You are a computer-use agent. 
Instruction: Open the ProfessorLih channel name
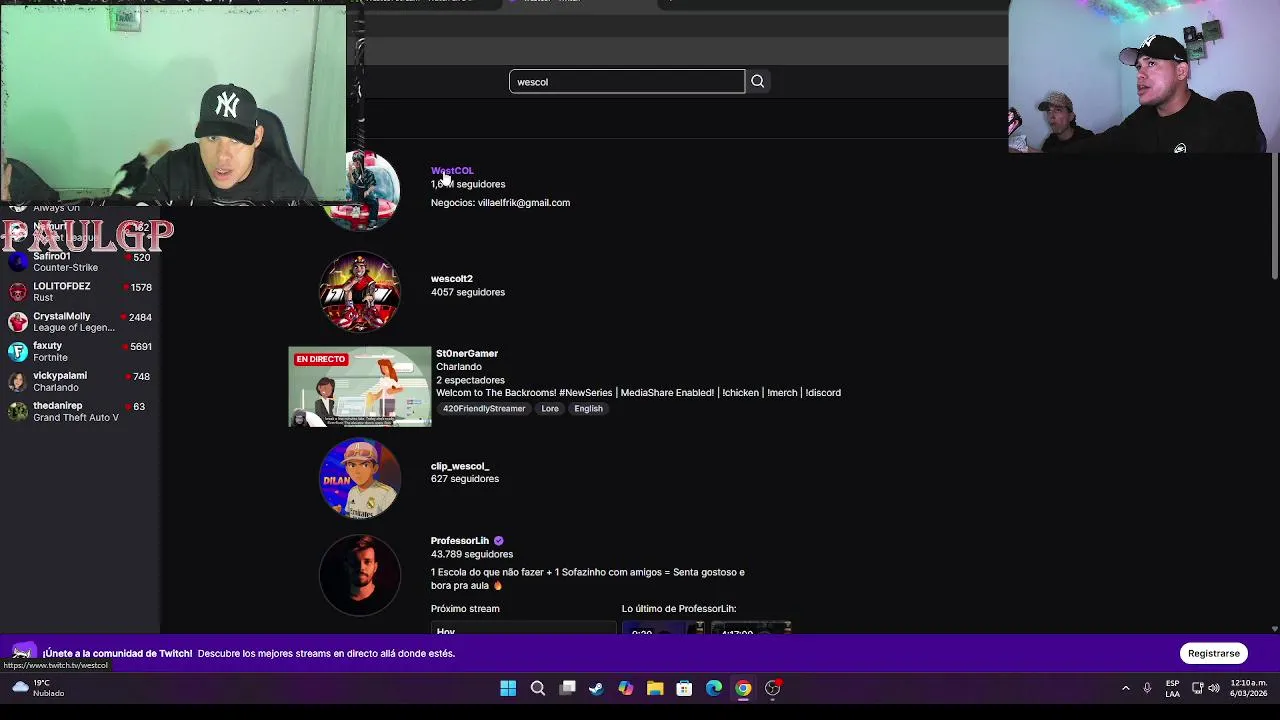click(x=460, y=541)
